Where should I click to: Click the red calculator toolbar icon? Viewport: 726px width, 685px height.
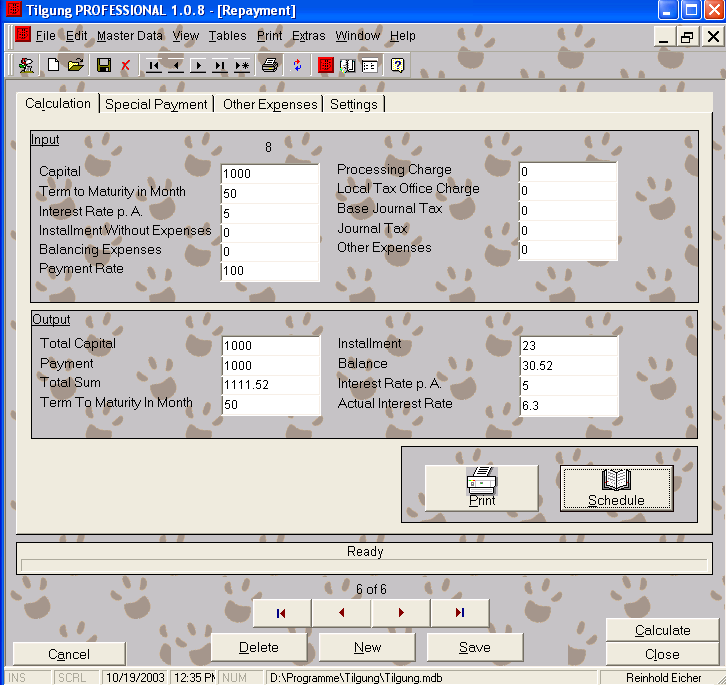tap(325, 66)
